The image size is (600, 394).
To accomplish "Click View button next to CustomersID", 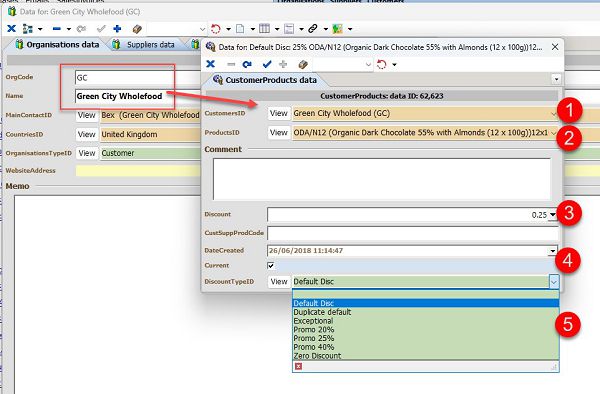I will pyautogui.click(x=279, y=113).
